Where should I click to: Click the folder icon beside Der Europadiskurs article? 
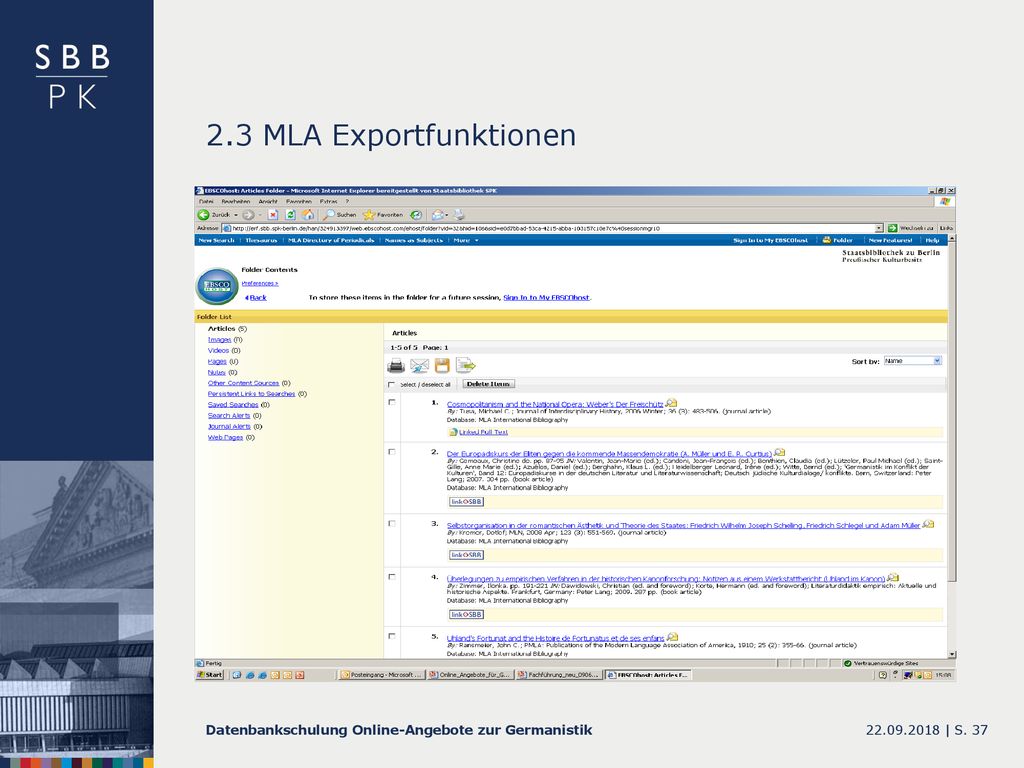coord(780,453)
